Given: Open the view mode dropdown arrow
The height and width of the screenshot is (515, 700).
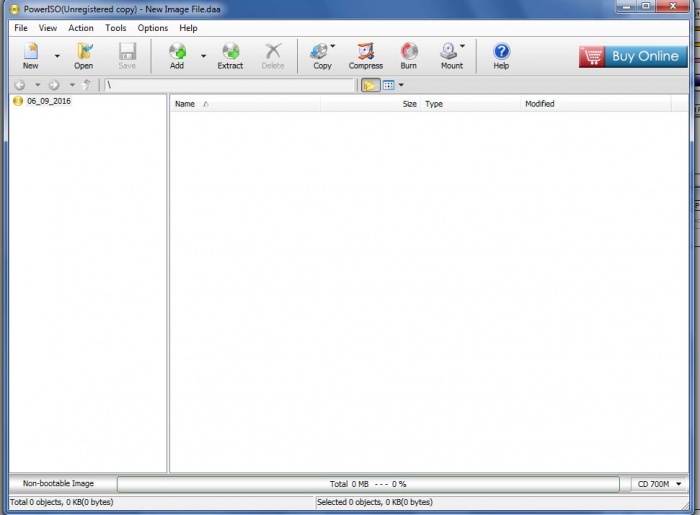Looking at the screenshot, I should 401,86.
